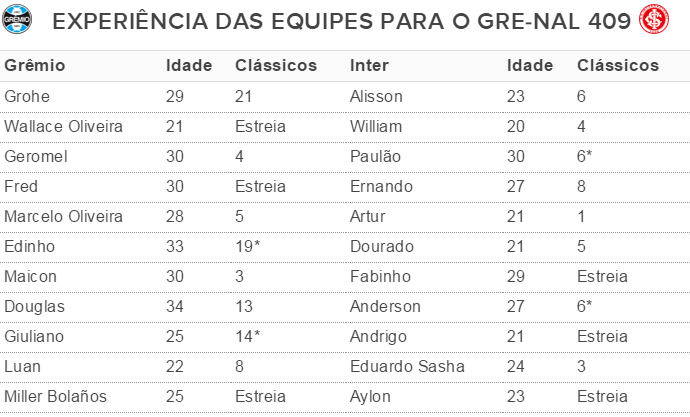Select the Geromel row name

tap(36, 156)
